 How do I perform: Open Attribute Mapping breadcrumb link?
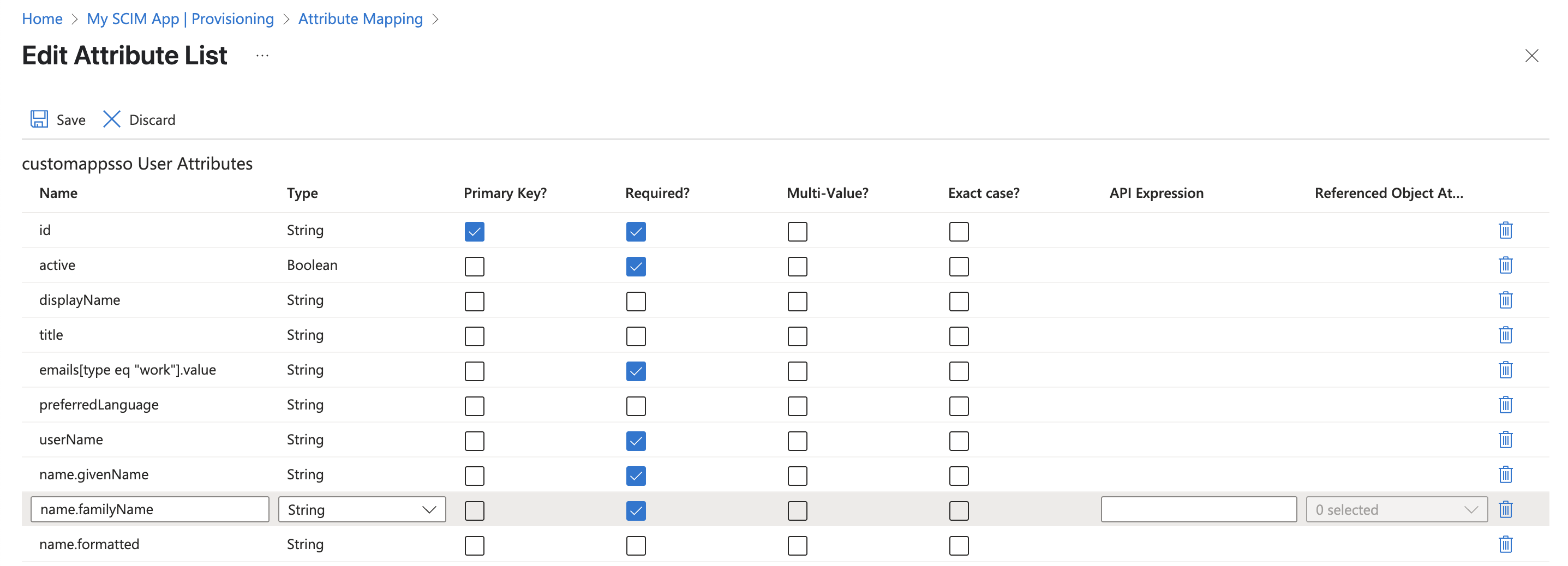pos(360,19)
